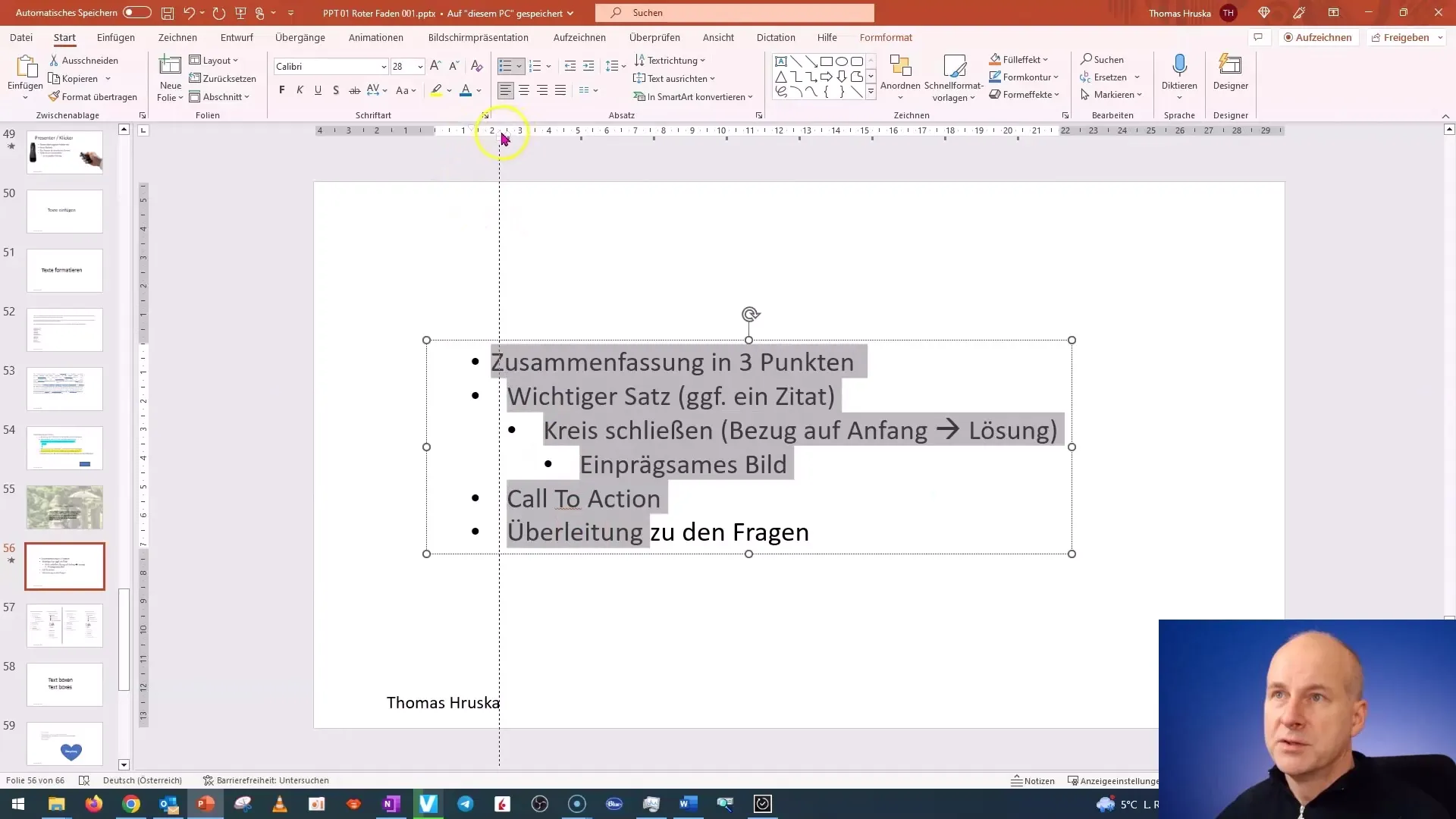Click in the Suchen search box
1456x819 pixels.
(x=735, y=13)
